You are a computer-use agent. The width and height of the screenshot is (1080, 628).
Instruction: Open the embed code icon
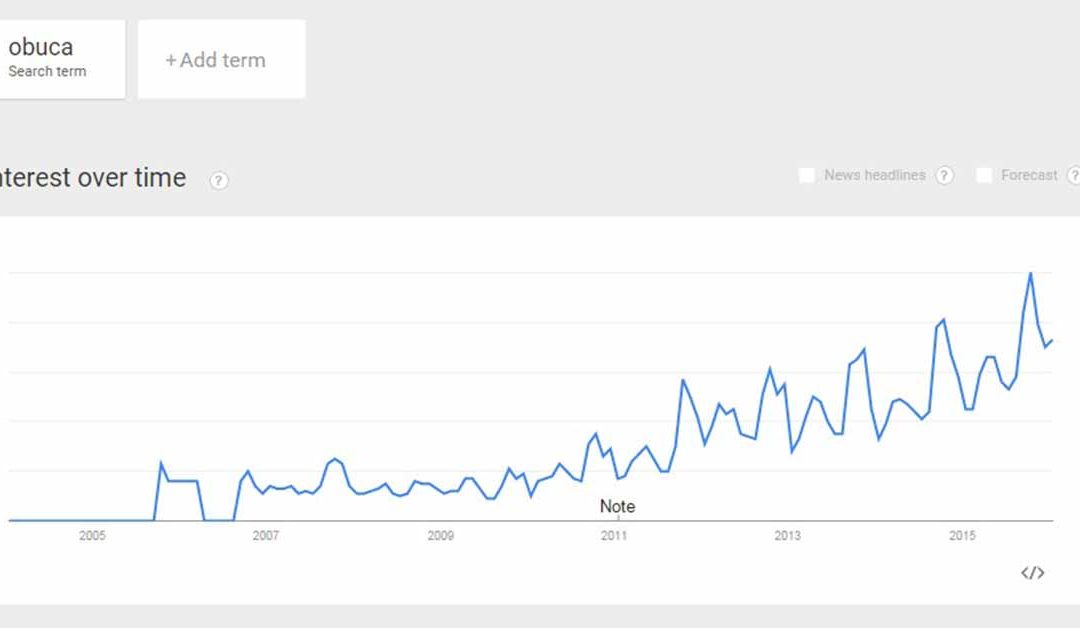coord(1033,573)
